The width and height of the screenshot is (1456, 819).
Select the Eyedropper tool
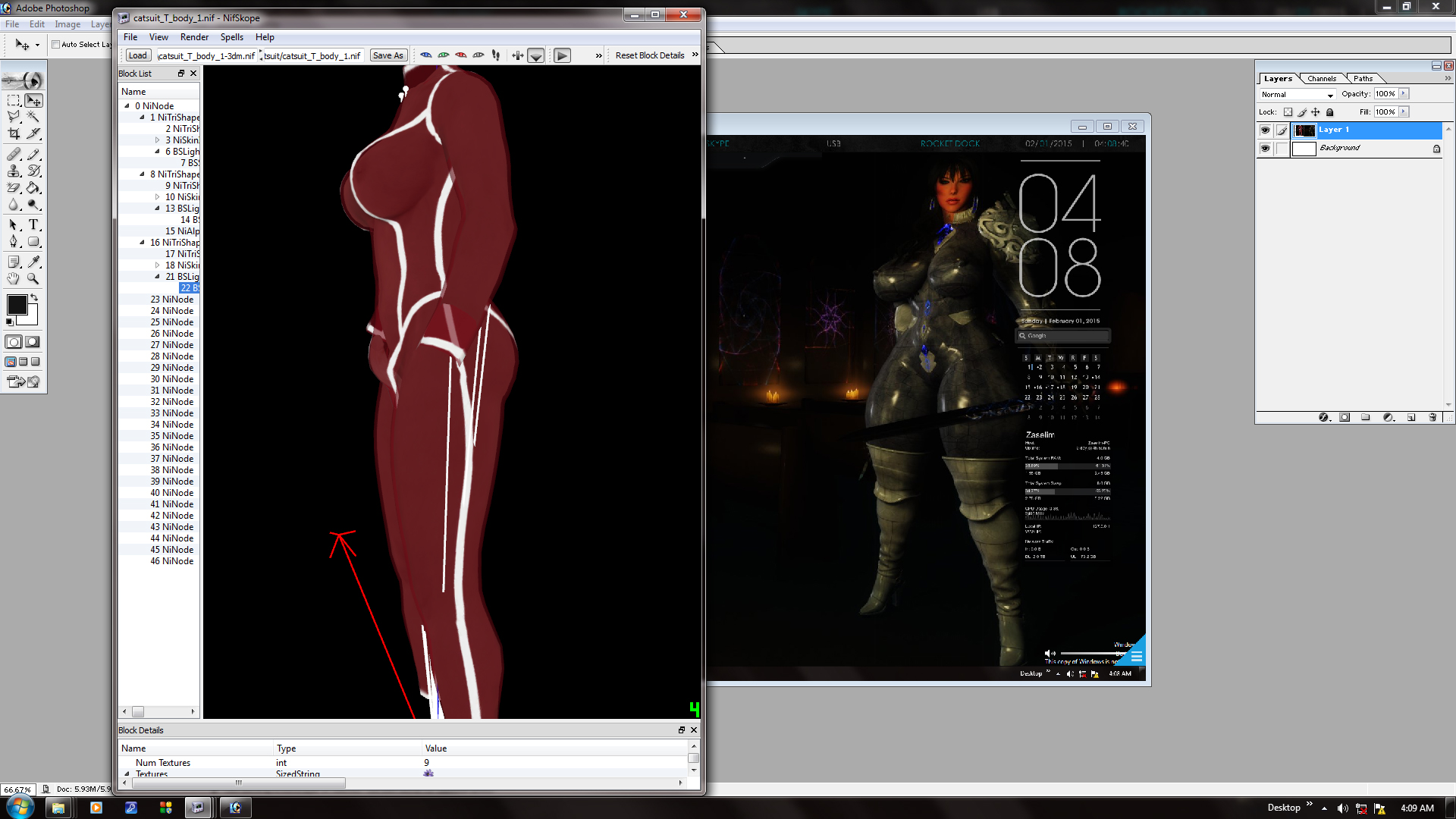click(33, 262)
